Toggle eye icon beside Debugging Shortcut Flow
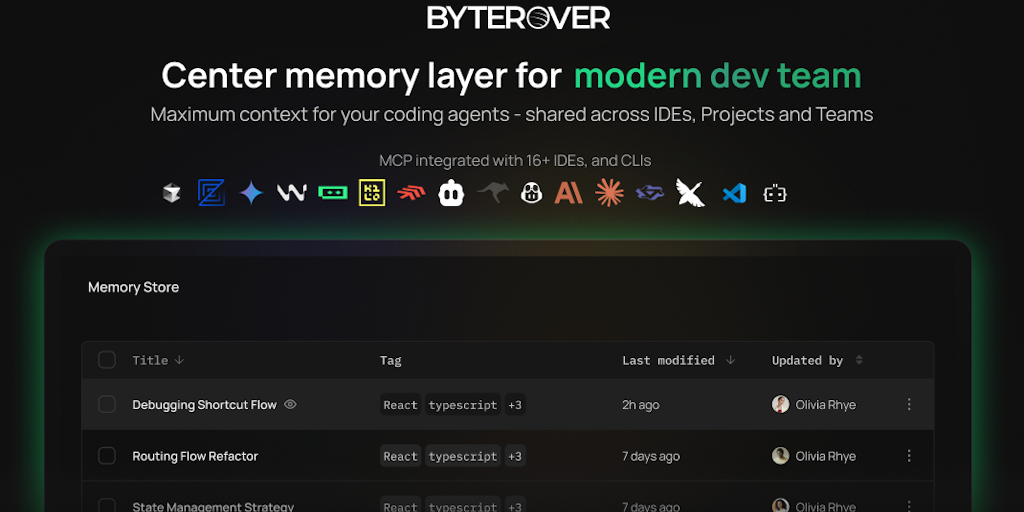Viewport: 1024px width, 512px height. tap(291, 404)
